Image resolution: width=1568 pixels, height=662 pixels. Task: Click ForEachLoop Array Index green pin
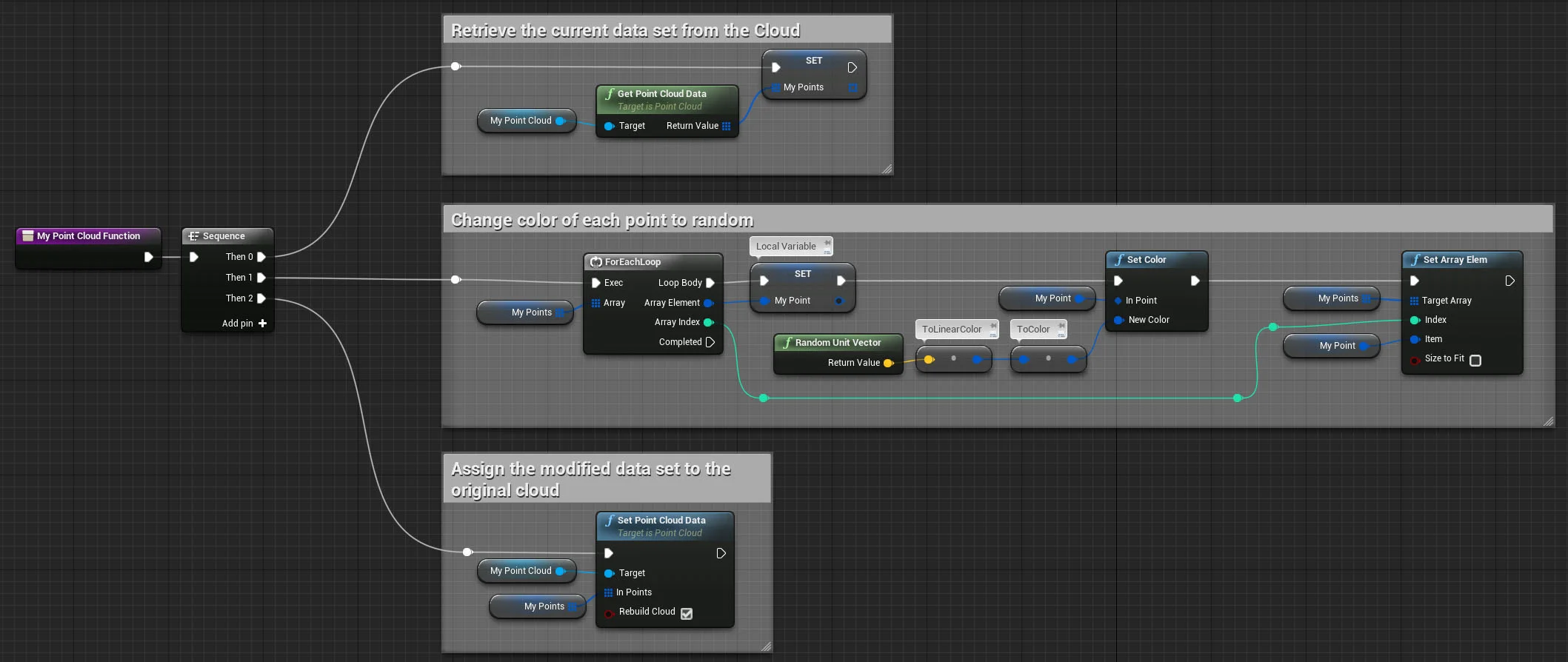[x=709, y=322]
